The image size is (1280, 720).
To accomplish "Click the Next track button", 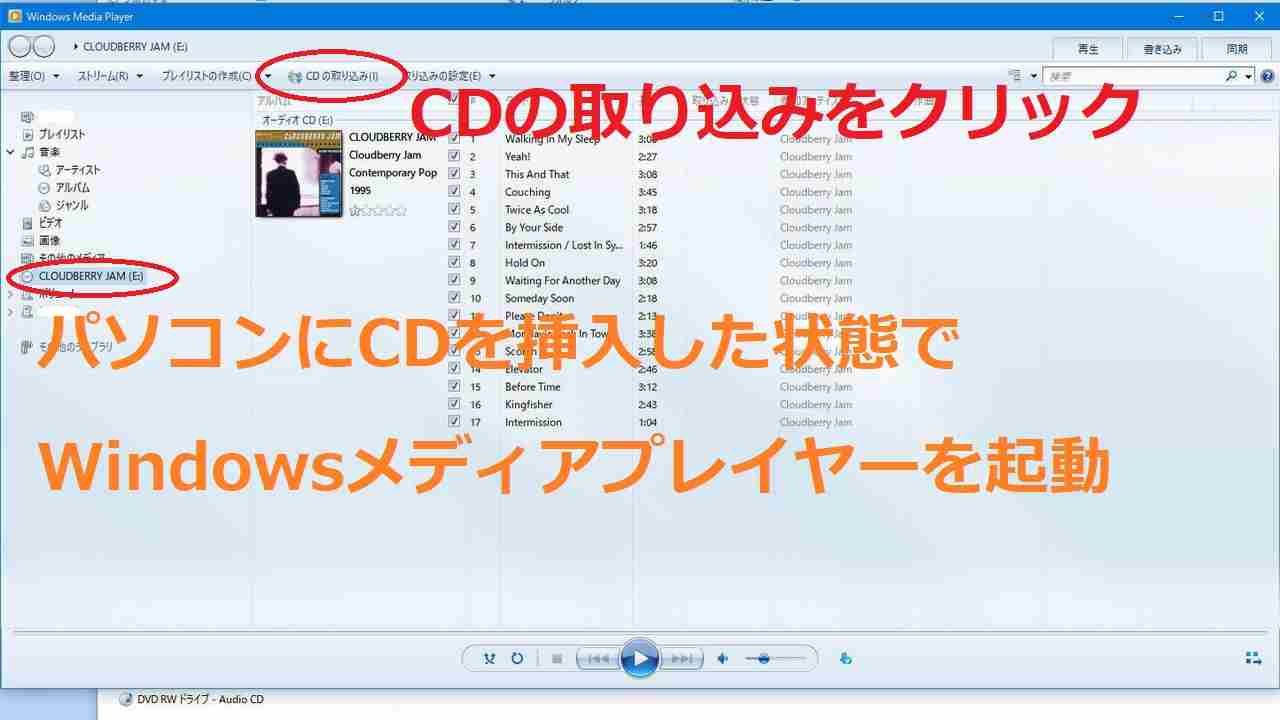I will pos(681,659).
